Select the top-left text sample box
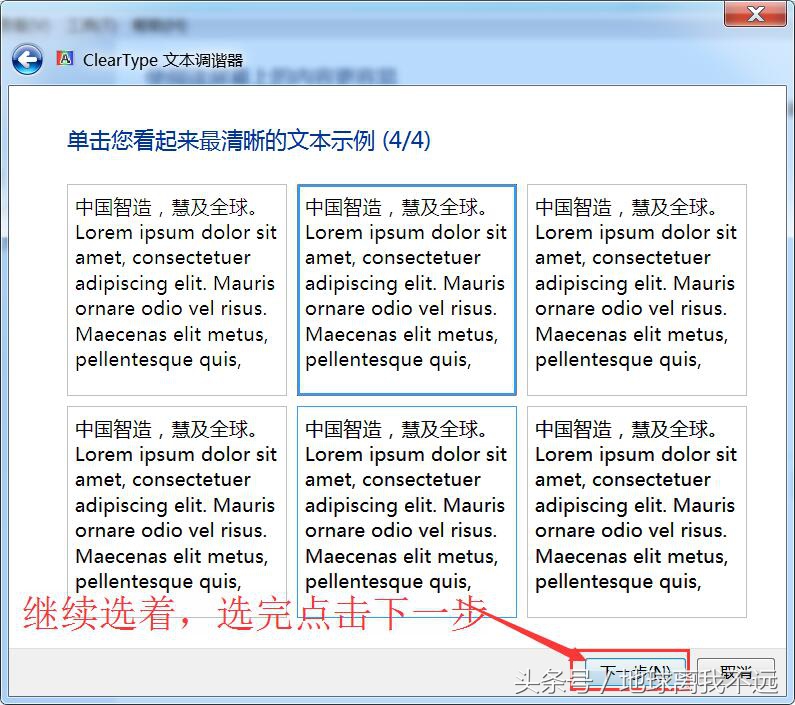Image resolution: width=795 pixels, height=705 pixels. [x=177, y=290]
